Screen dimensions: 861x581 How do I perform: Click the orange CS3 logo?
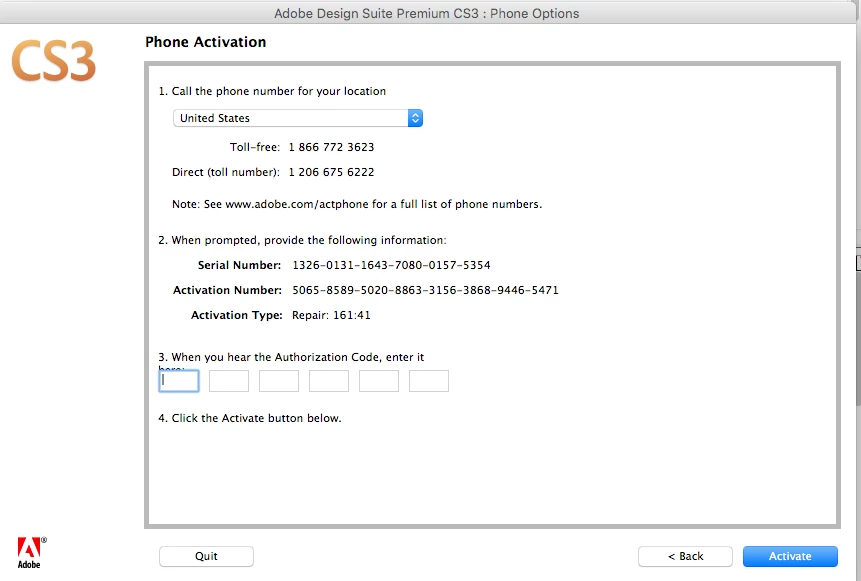pos(53,61)
